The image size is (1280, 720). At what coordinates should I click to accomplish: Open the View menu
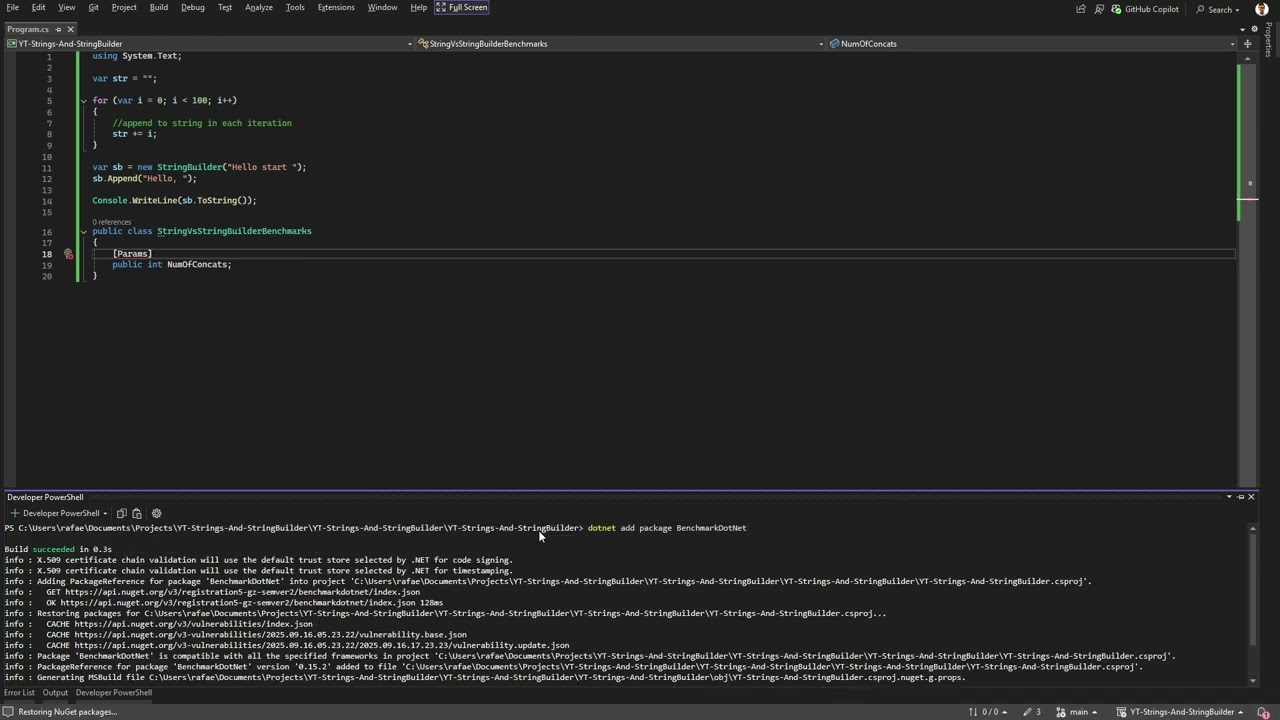click(66, 7)
